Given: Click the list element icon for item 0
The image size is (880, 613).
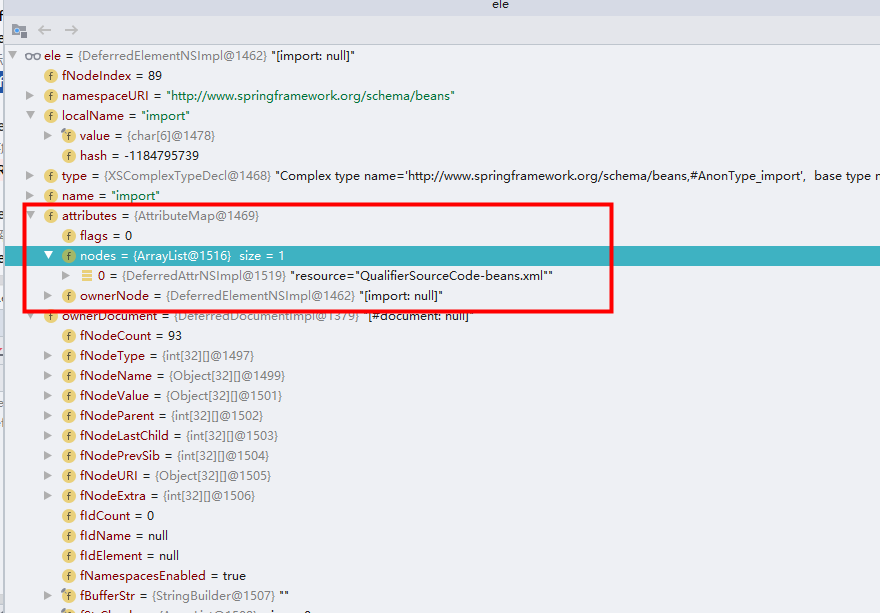Looking at the screenshot, I should tap(87, 276).
